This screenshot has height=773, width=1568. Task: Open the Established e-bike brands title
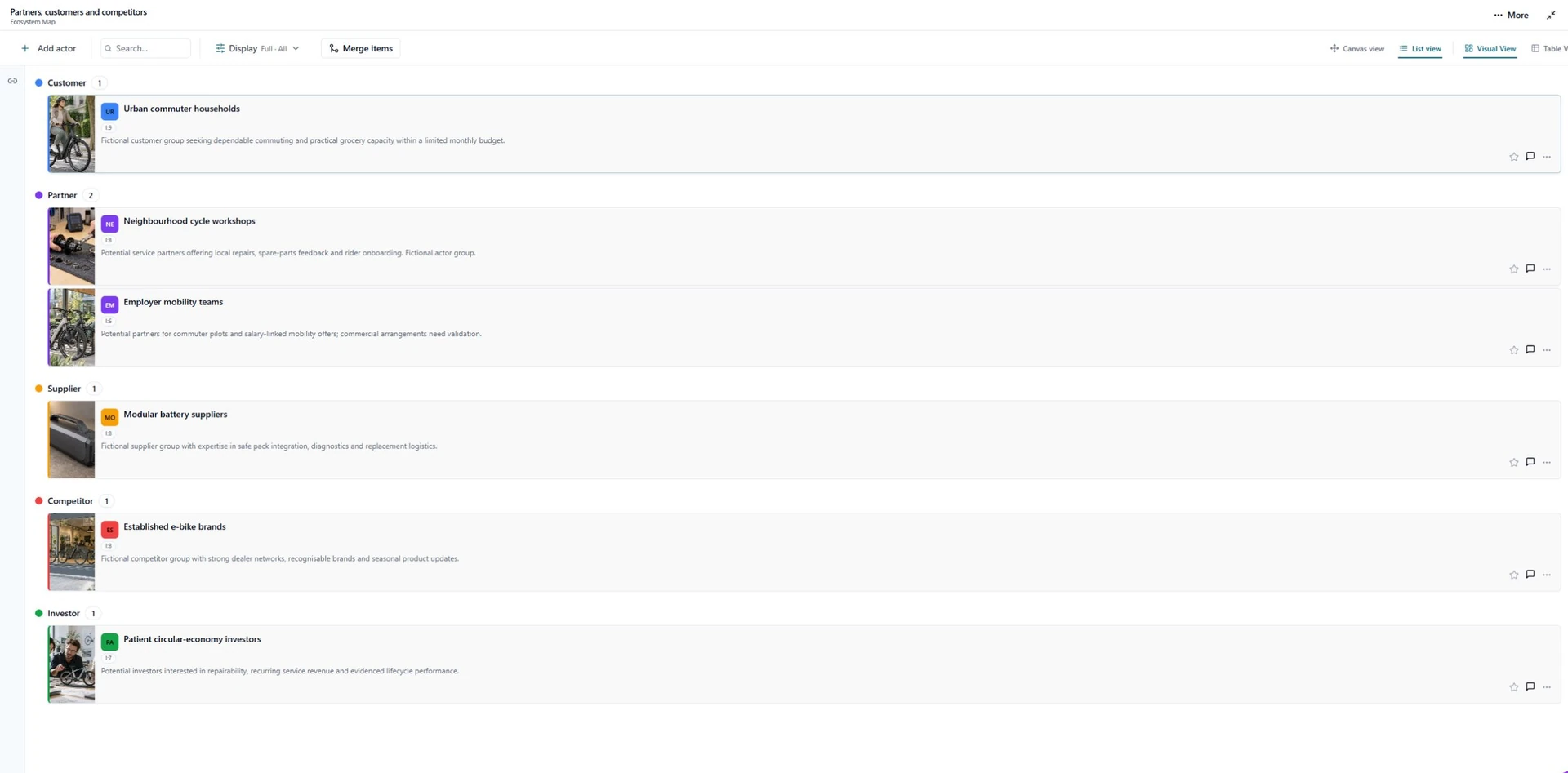(175, 527)
